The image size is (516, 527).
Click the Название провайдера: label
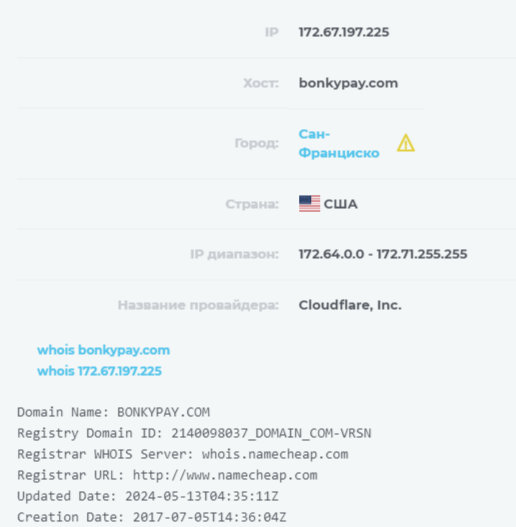[x=198, y=306]
